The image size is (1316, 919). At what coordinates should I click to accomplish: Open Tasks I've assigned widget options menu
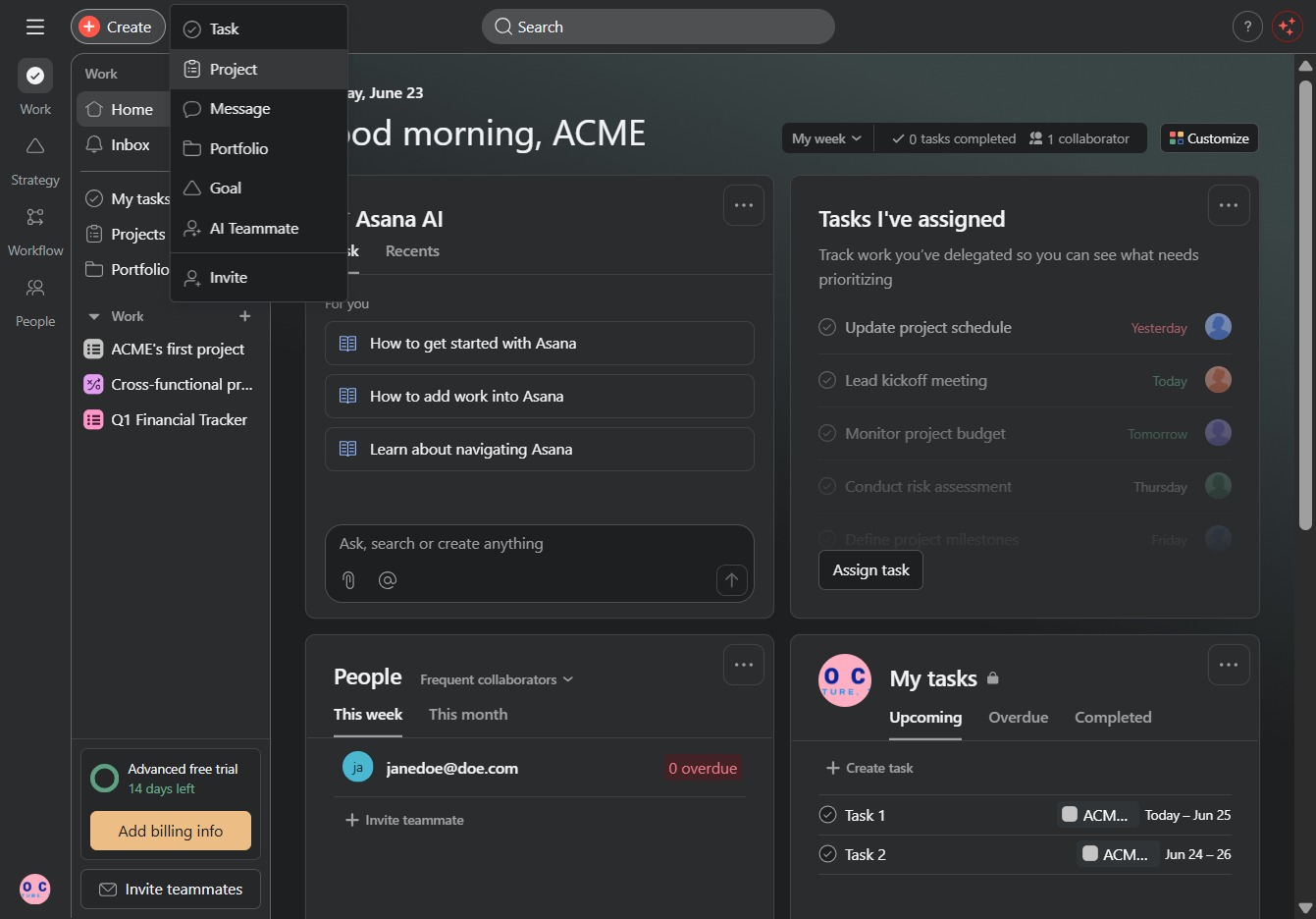click(x=1229, y=205)
